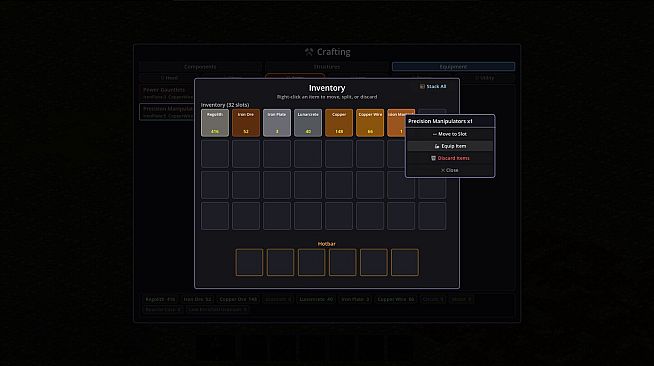Click the 'Iron Ore: 52' resource chip
The width and height of the screenshot is (654, 366).
(198, 299)
